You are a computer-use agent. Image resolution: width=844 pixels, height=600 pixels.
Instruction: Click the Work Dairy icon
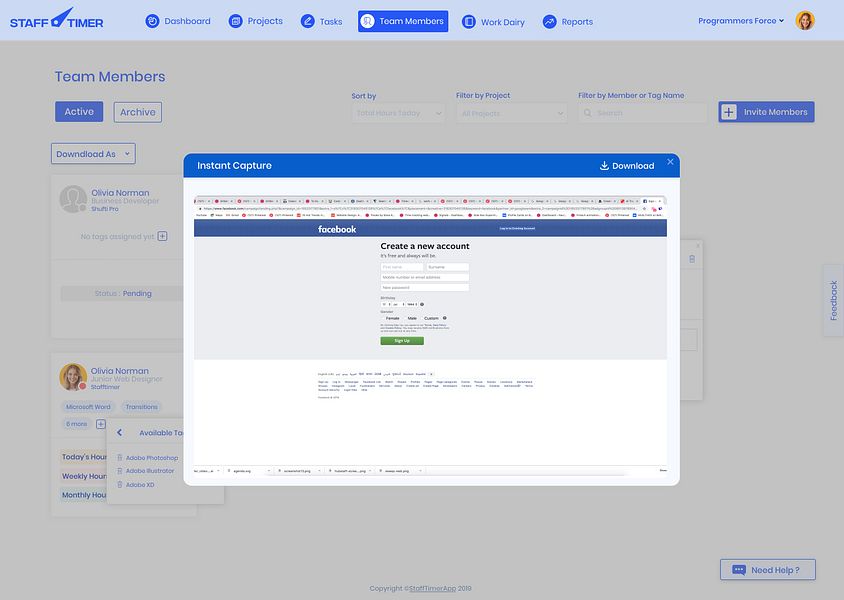click(469, 22)
